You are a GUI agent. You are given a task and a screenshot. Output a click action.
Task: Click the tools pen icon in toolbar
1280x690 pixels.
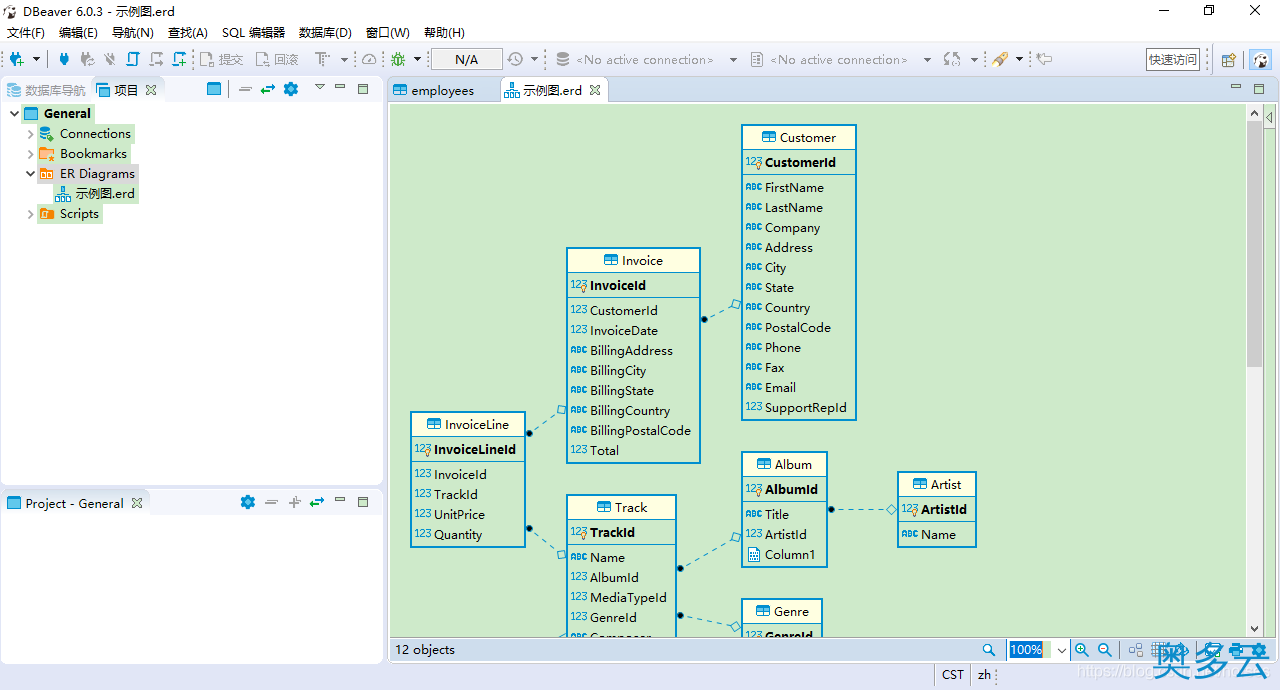click(x=999, y=60)
